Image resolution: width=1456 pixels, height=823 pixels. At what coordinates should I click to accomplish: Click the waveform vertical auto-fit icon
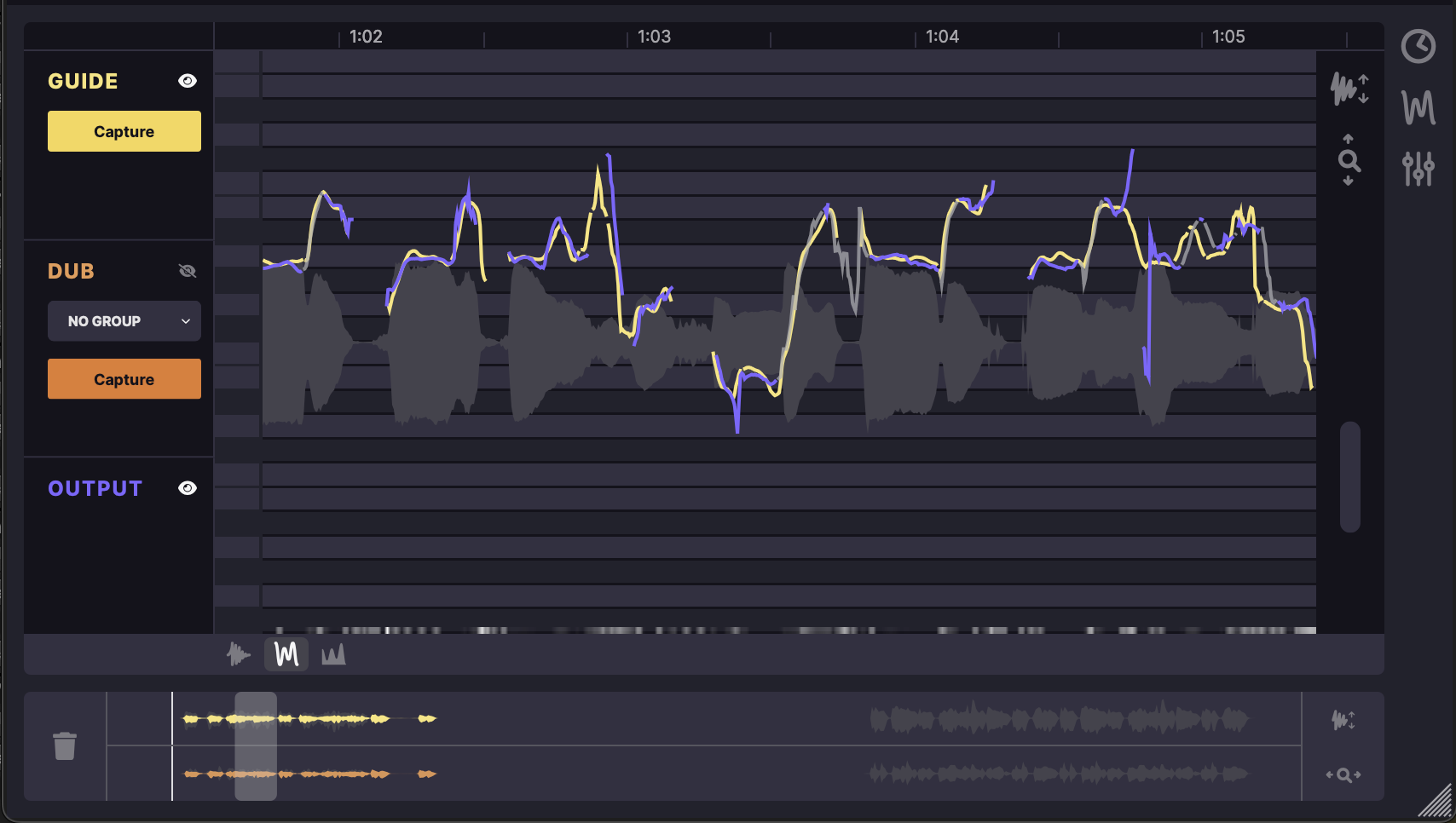(1349, 88)
